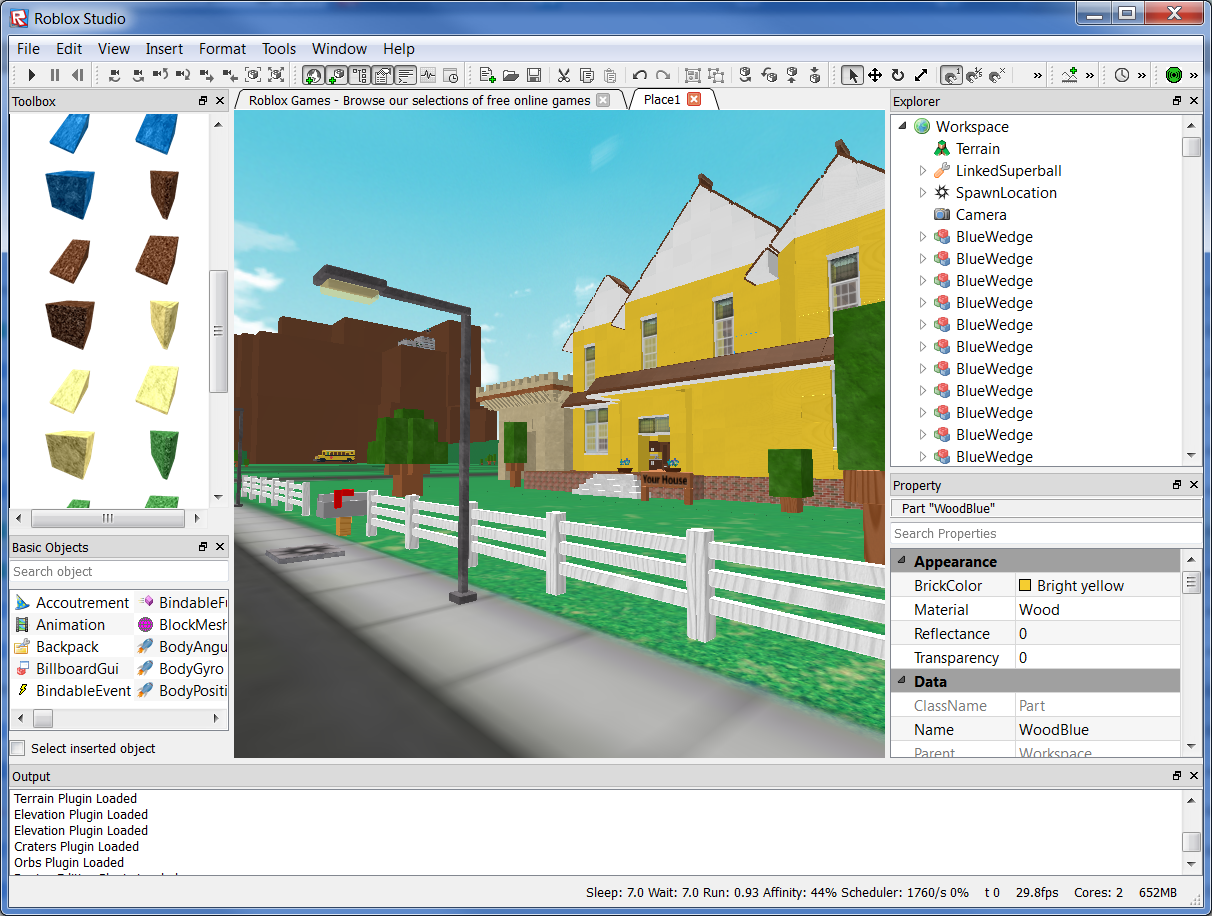
Task: Select the Move tool in the toolbar
Action: pos(875,75)
